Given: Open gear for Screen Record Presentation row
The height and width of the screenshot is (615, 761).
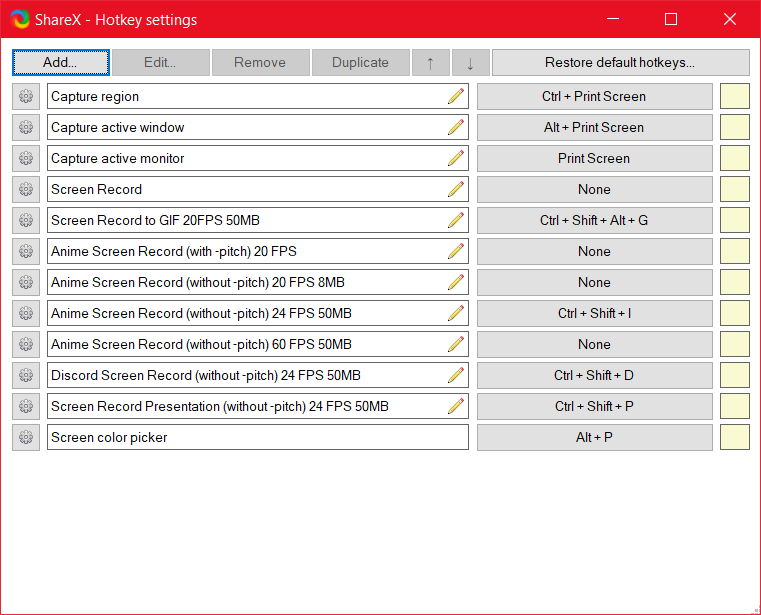Looking at the screenshot, I should click(x=26, y=406).
